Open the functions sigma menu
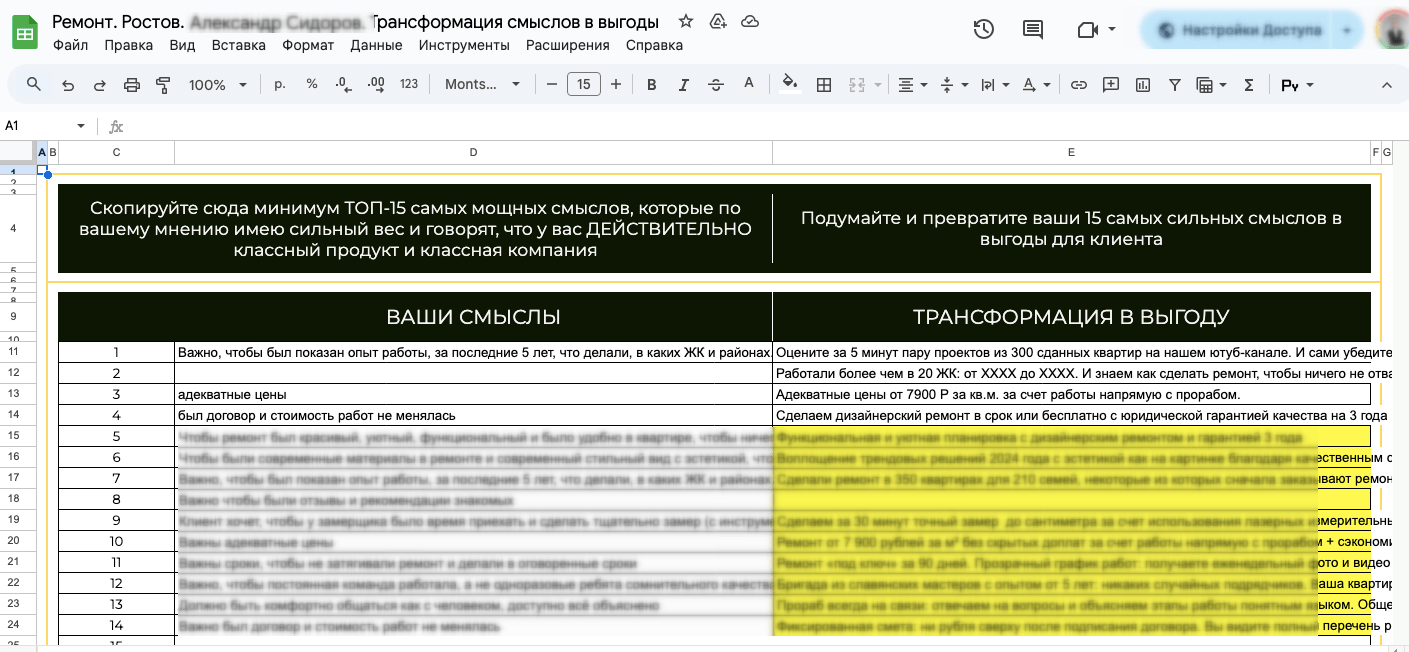Viewport: 1409px width, 652px height. coord(1248,85)
